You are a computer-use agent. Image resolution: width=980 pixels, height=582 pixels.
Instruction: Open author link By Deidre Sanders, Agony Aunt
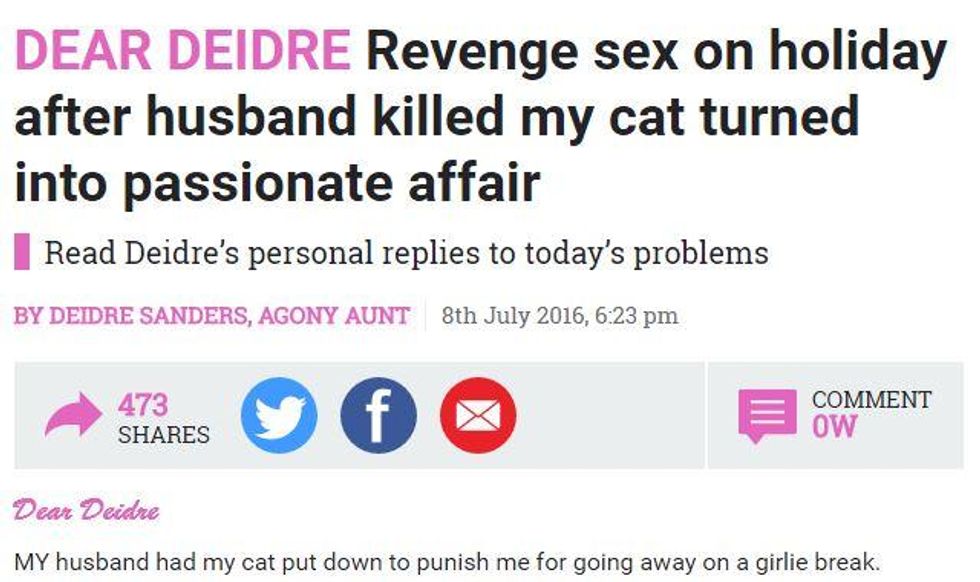click(x=212, y=315)
